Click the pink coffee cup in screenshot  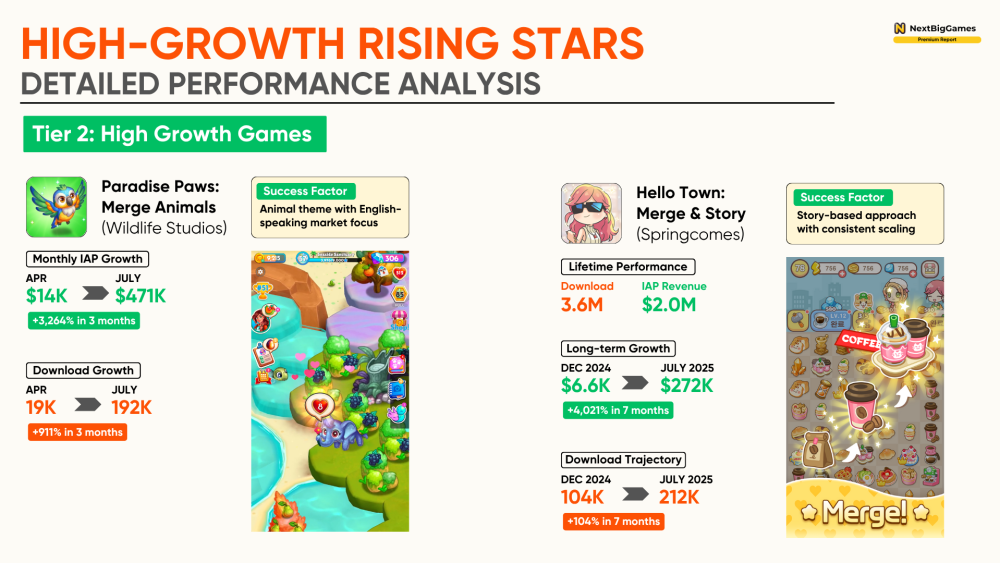tap(862, 406)
